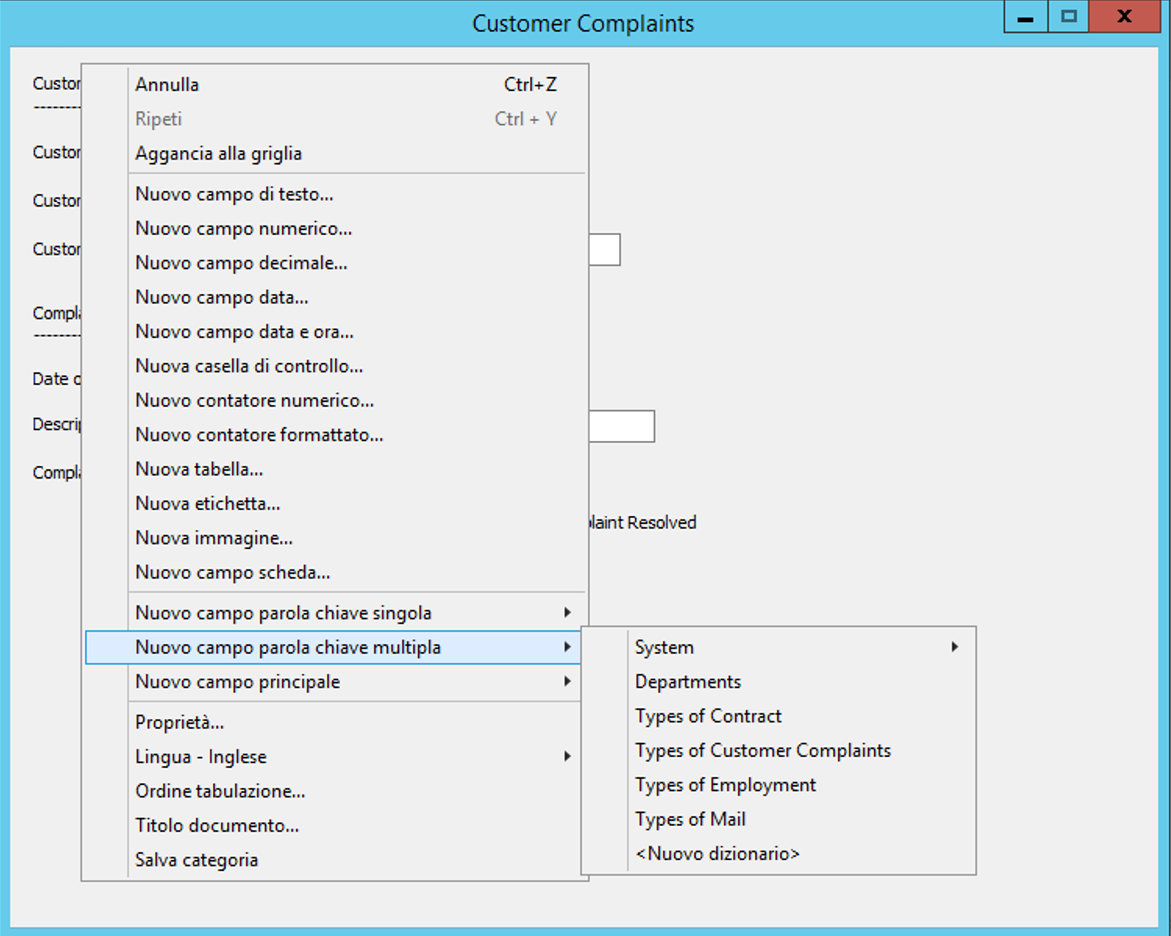Choose Types of Contract dictionary
The image size is (1171, 936).
tap(779, 716)
